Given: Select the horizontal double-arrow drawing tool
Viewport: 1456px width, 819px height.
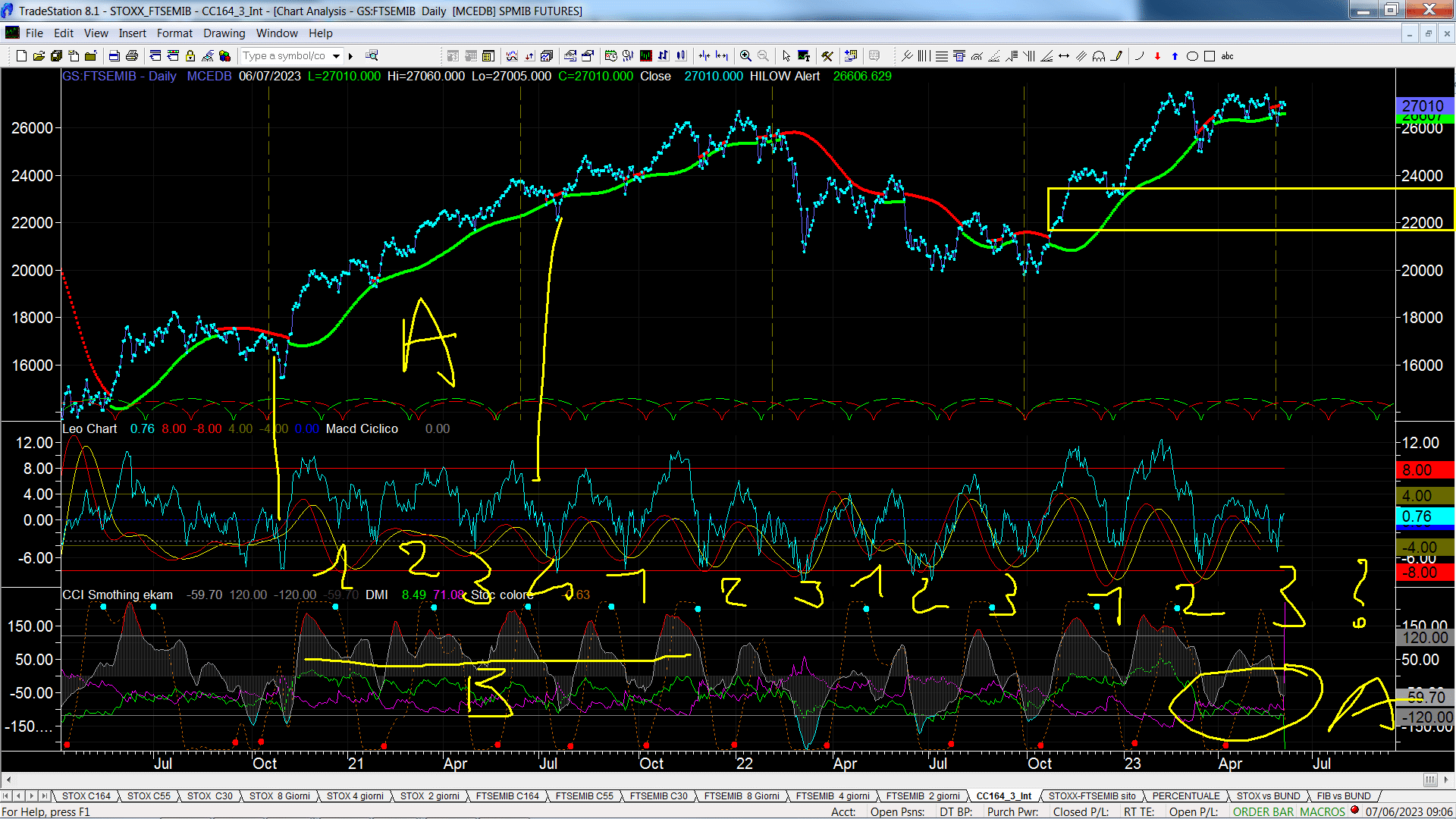Looking at the screenshot, I should point(1064,56).
